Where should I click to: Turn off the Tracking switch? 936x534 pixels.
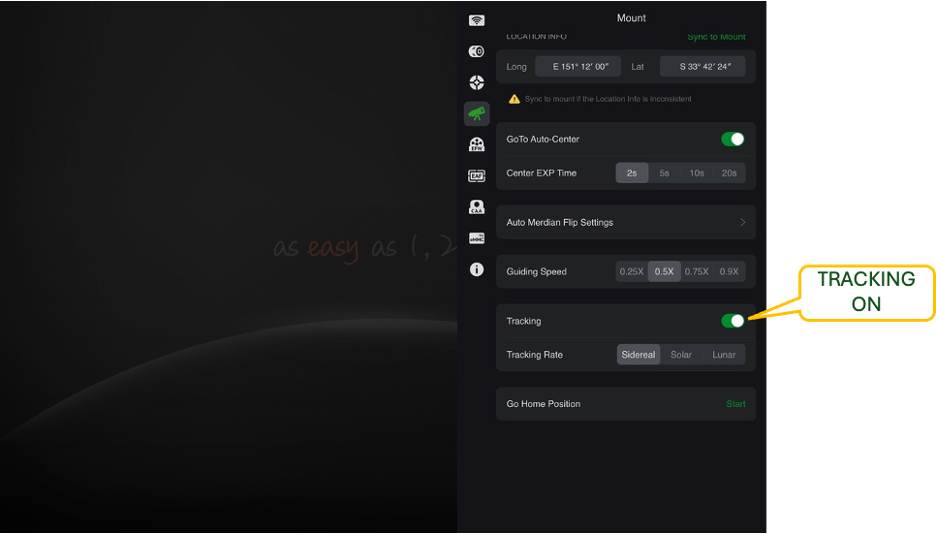[x=733, y=321]
